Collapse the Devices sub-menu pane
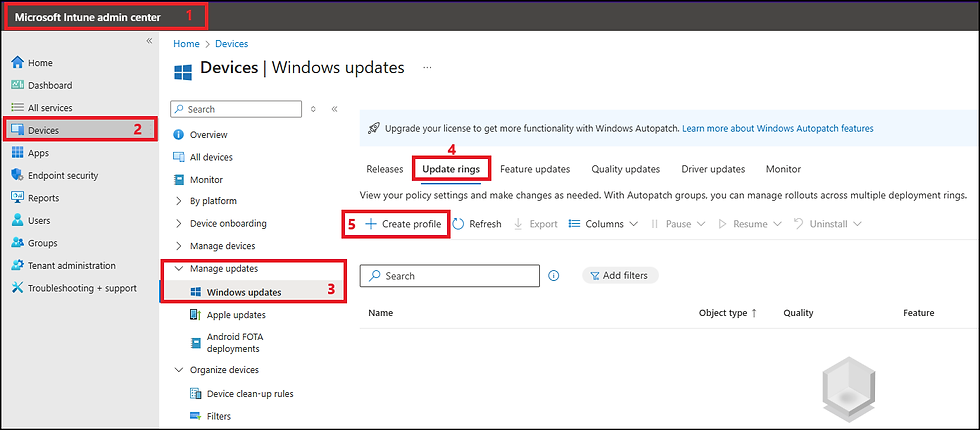Screen dimensions: 980x430 tap(334, 109)
